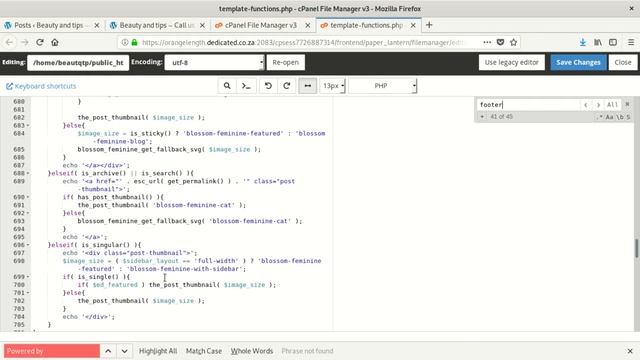
Task: Toggle Highlight All in find bar
Action: point(158,351)
